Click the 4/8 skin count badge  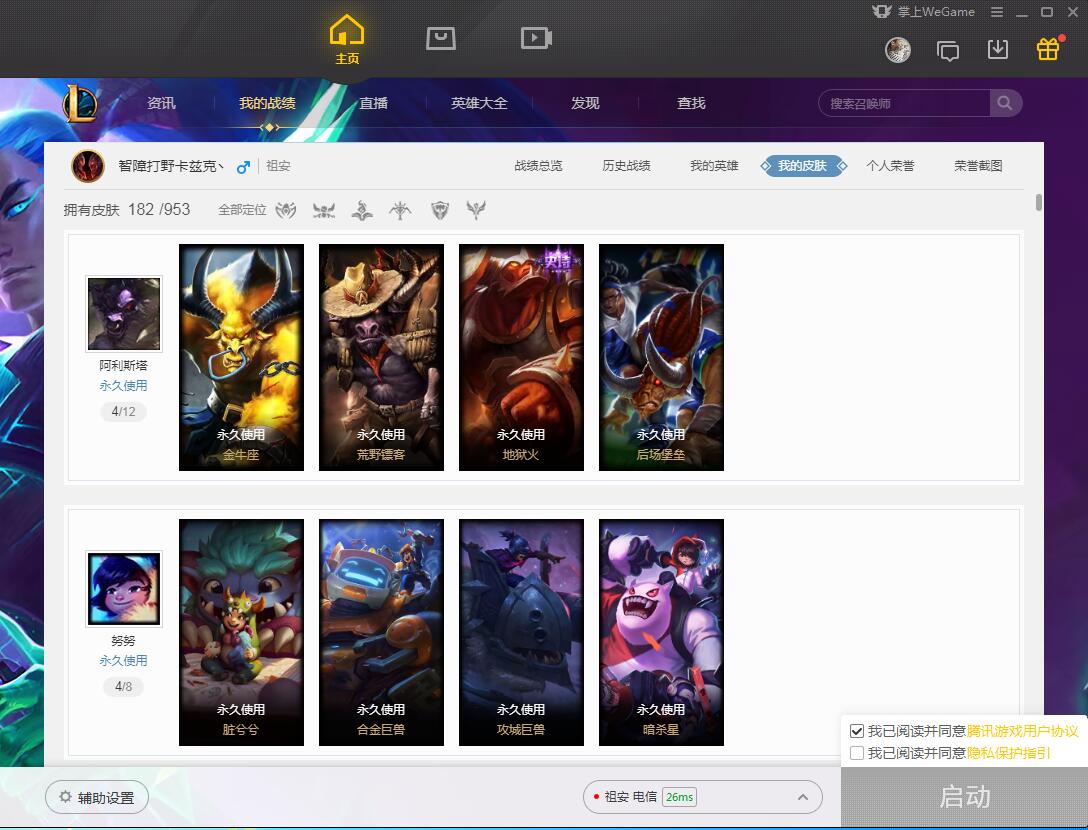tap(124, 686)
